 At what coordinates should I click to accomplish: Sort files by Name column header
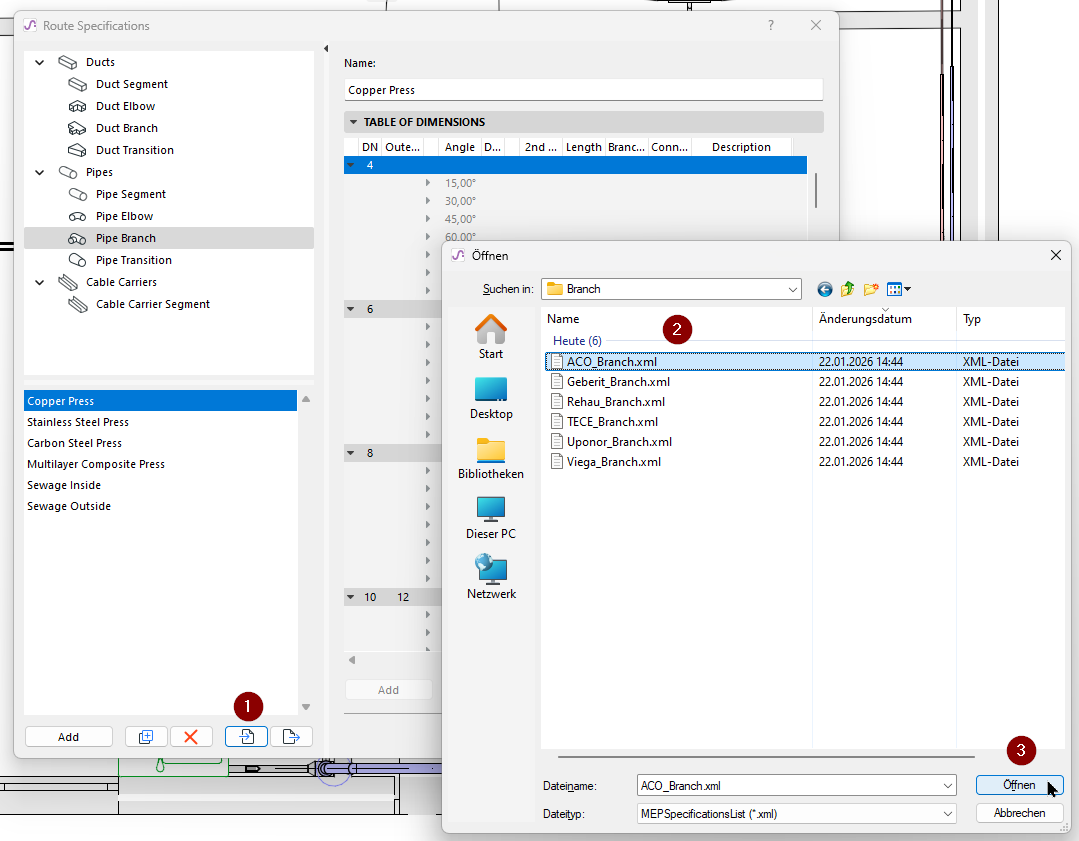[676, 319]
